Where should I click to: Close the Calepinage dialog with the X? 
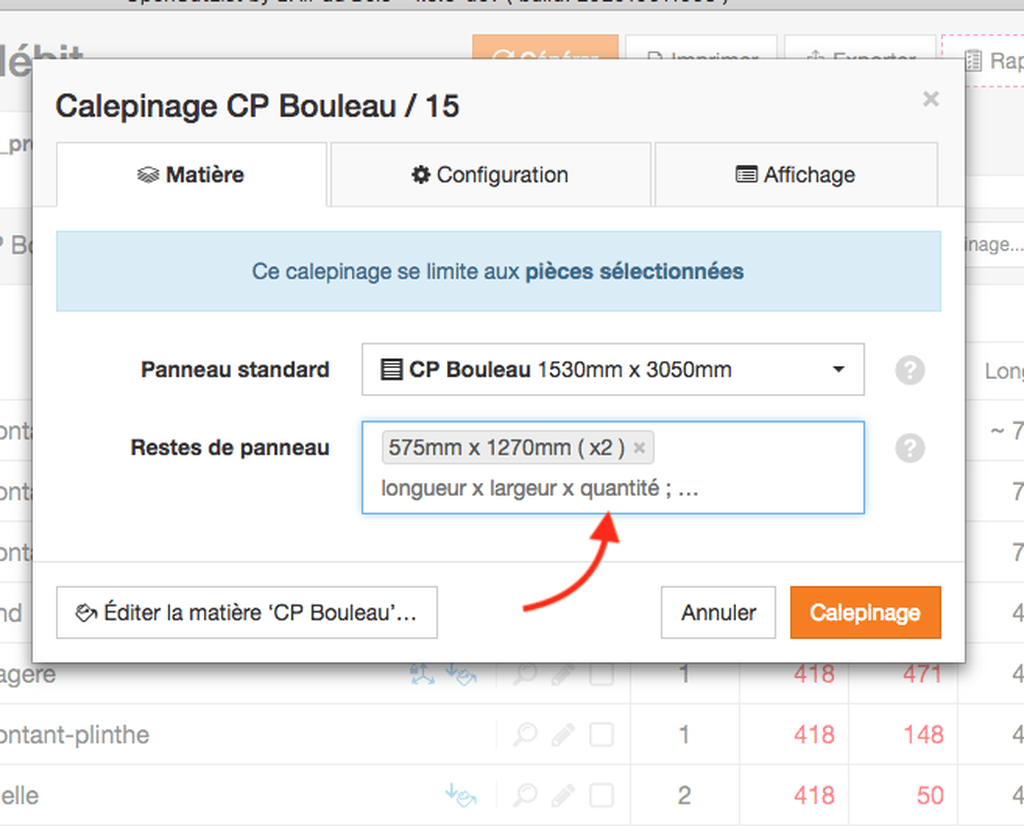(931, 99)
